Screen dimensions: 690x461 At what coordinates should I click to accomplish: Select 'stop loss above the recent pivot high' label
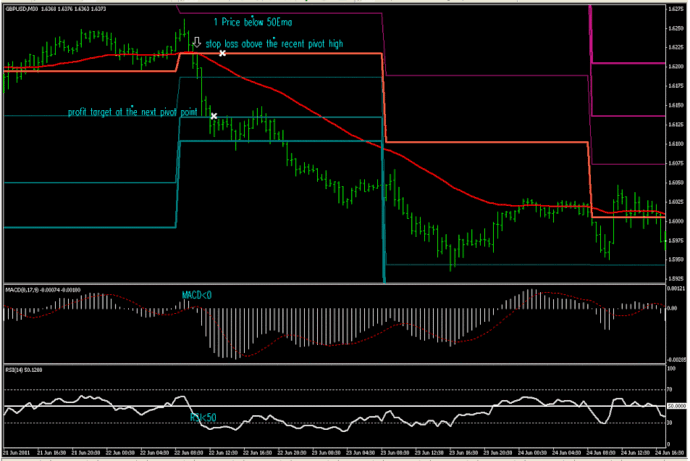point(274,44)
